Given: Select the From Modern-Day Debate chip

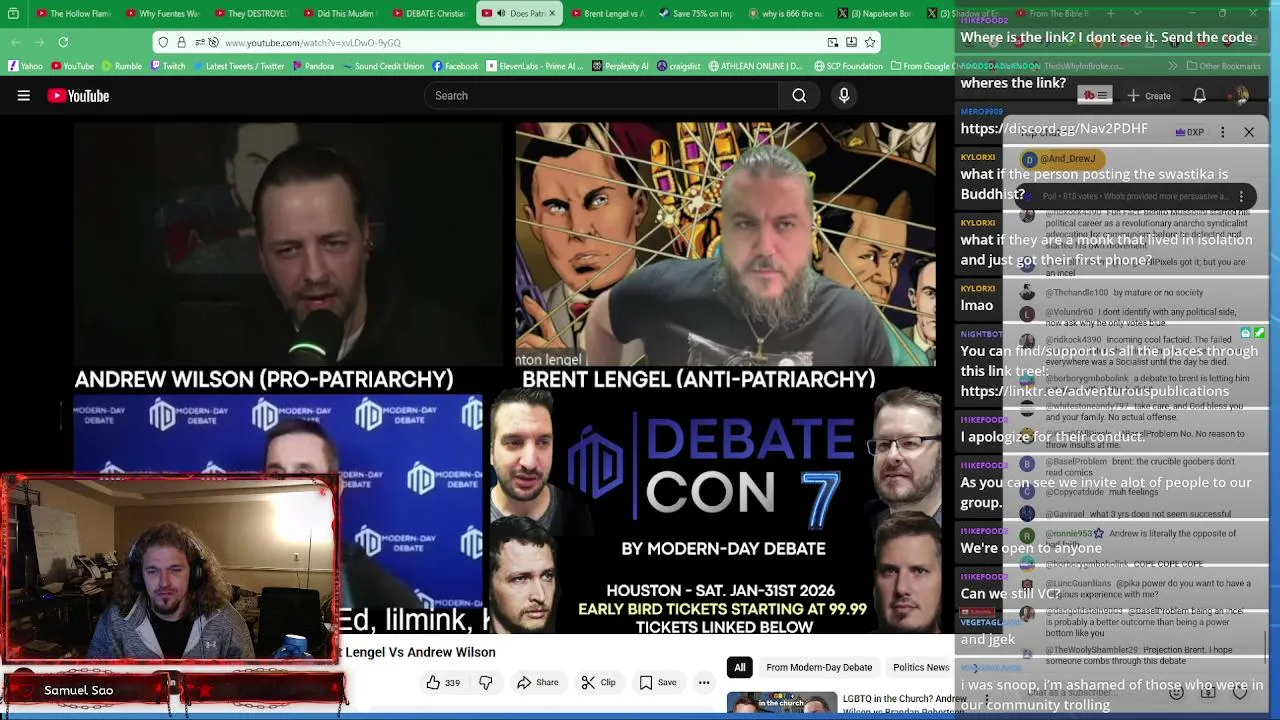Looking at the screenshot, I should (819, 668).
